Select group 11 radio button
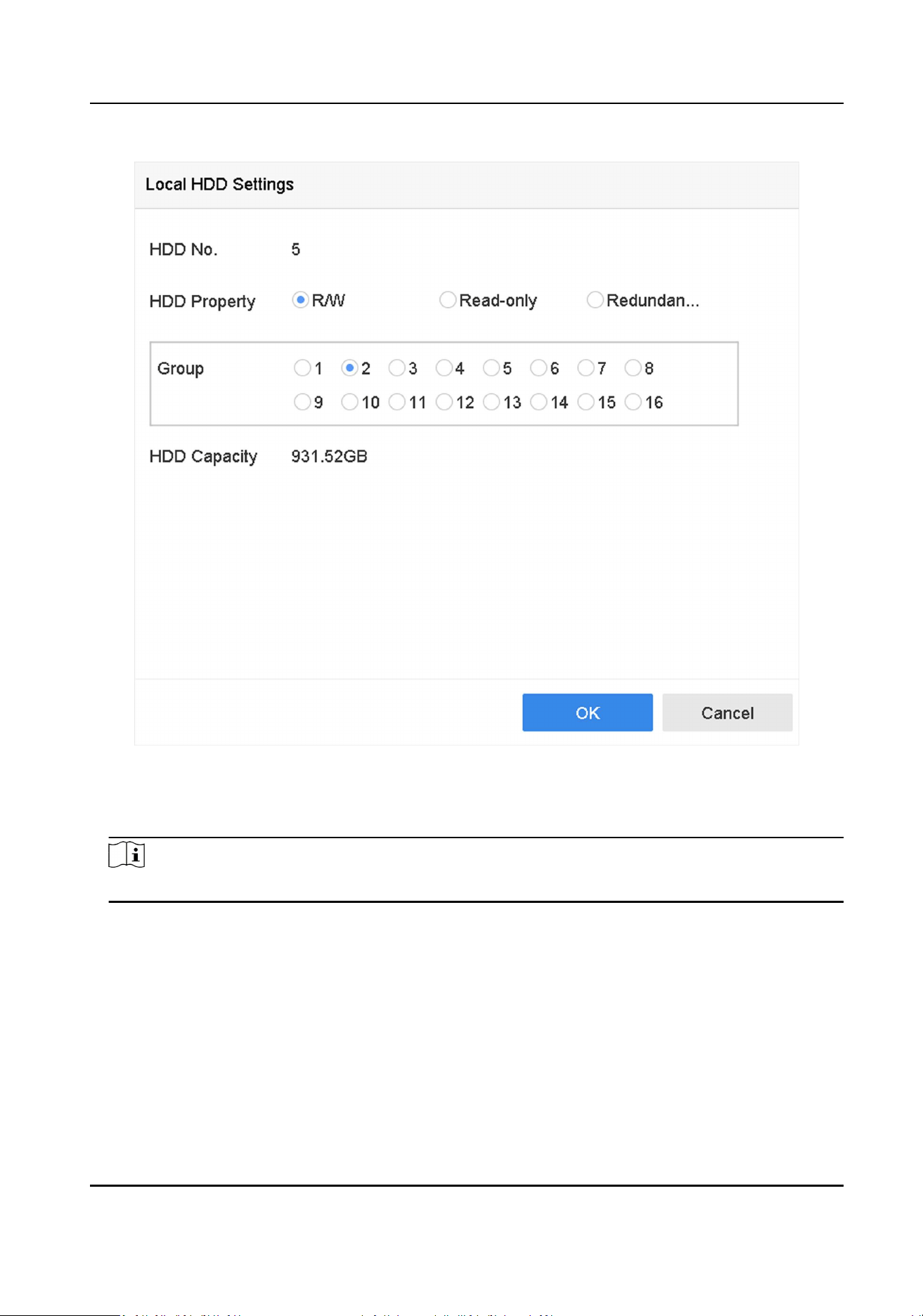 click(x=396, y=402)
